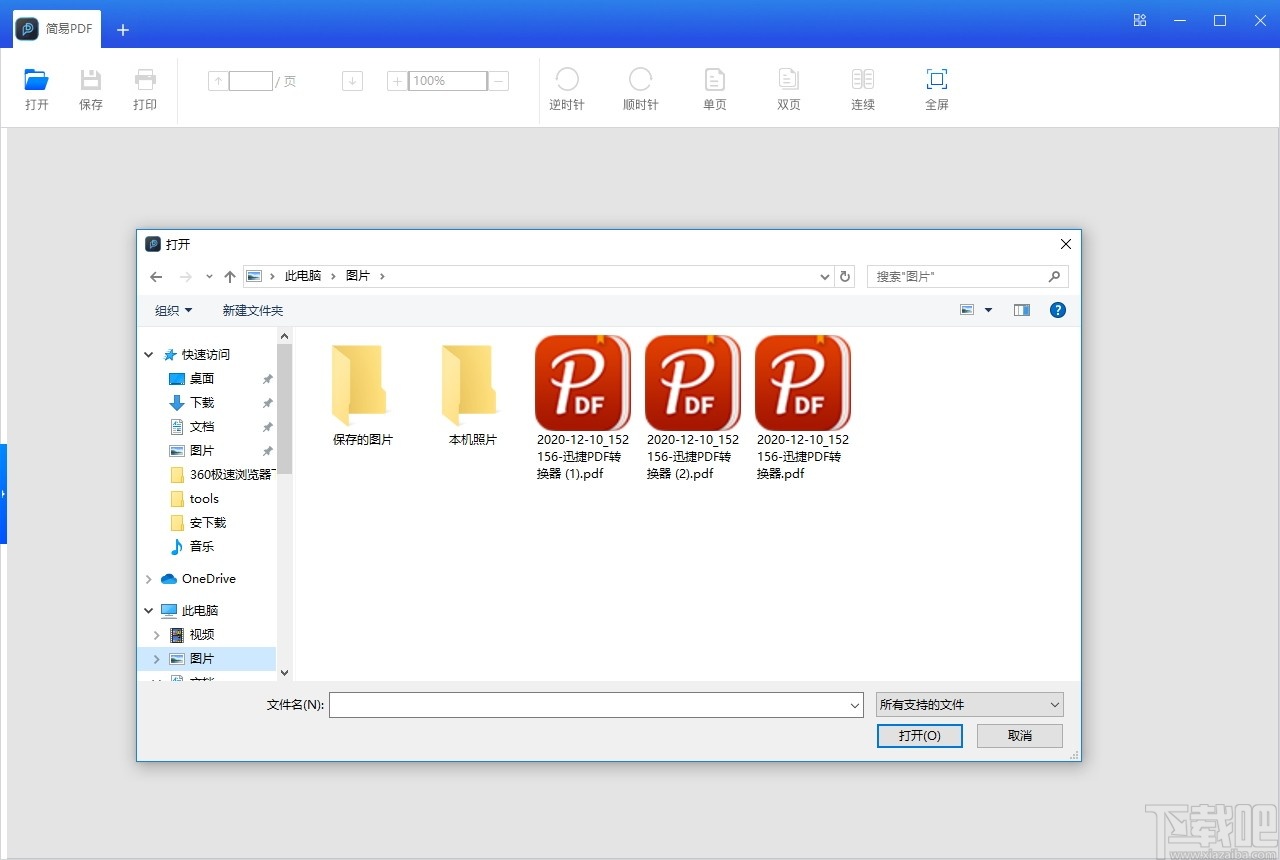Zoom out with the minus button

click(499, 81)
